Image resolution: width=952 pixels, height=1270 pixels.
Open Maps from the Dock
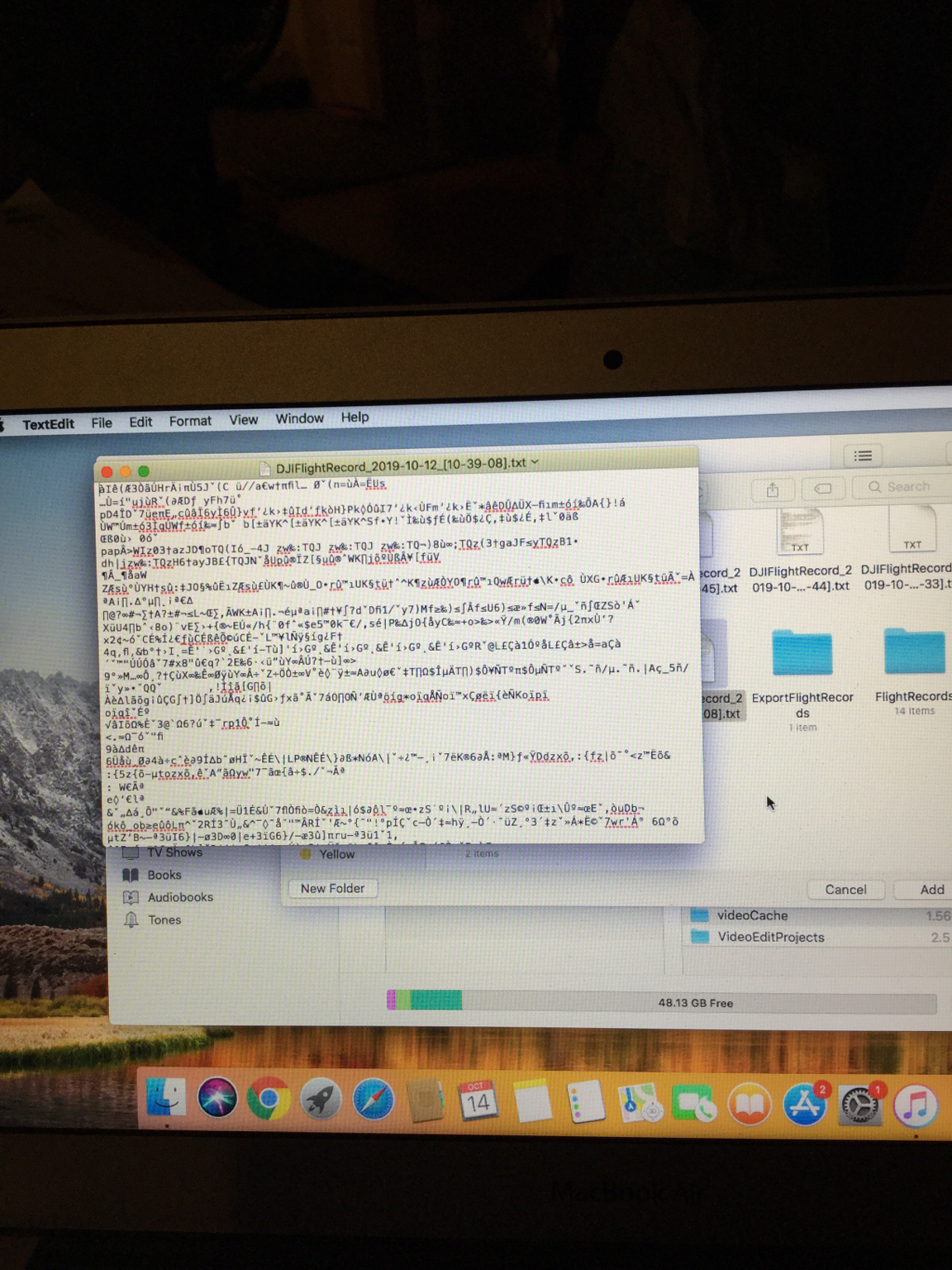(640, 1103)
